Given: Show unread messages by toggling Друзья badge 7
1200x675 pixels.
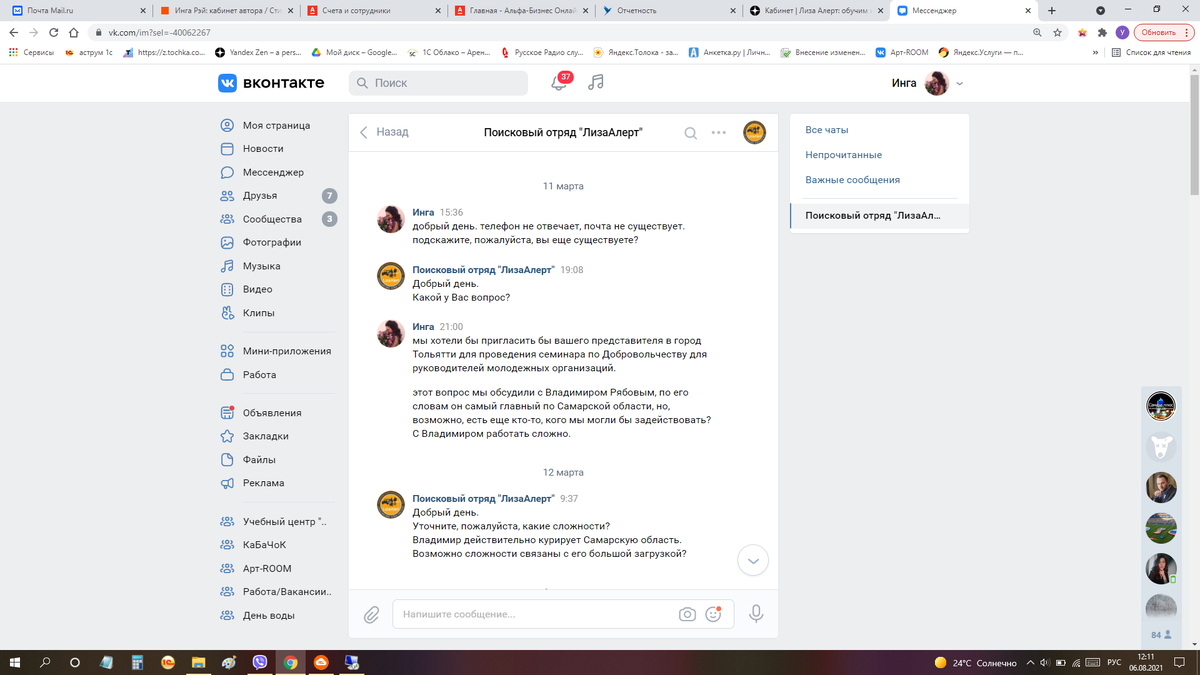Looking at the screenshot, I should (329, 195).
